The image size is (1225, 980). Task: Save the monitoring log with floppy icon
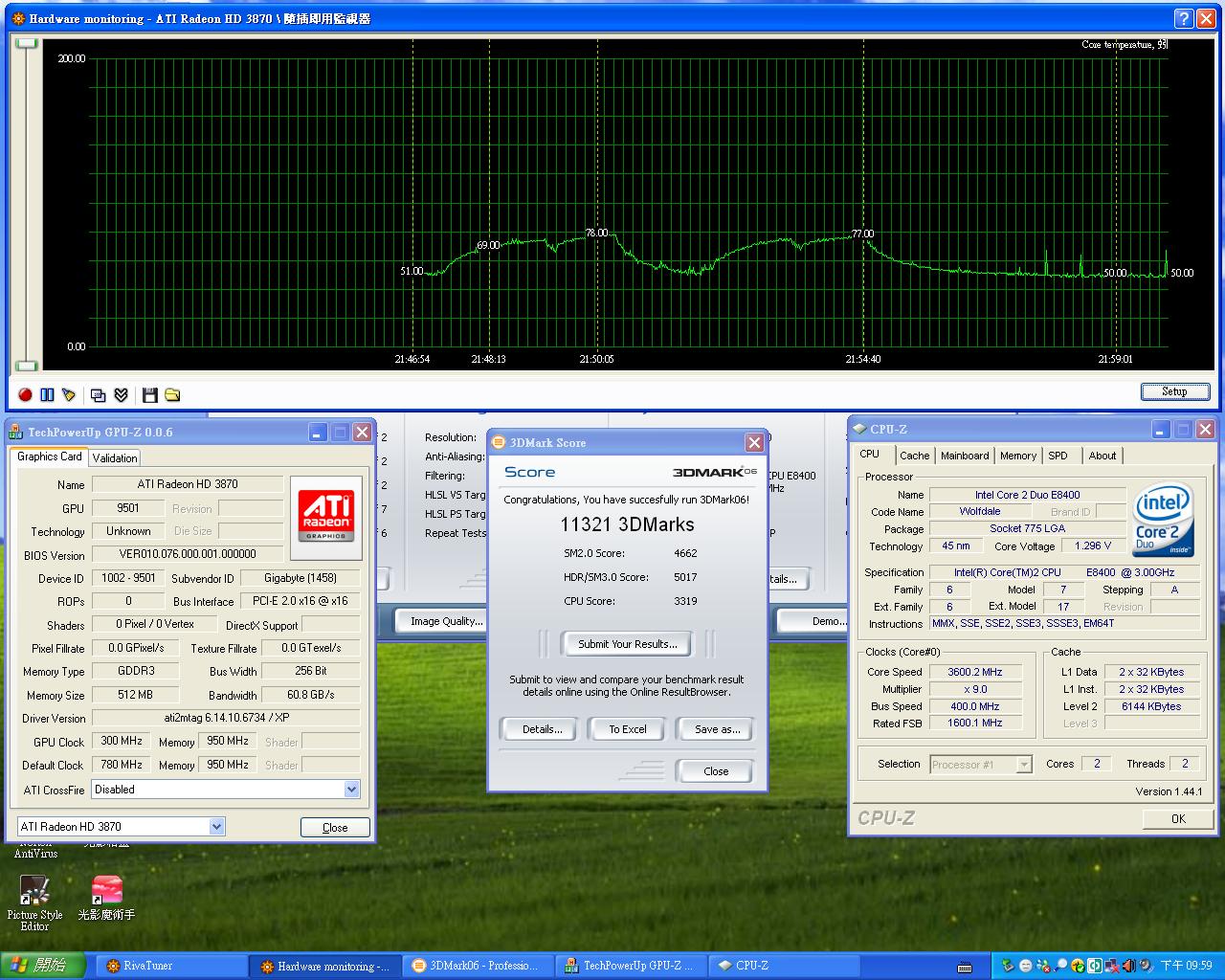(x=149, y=394)
